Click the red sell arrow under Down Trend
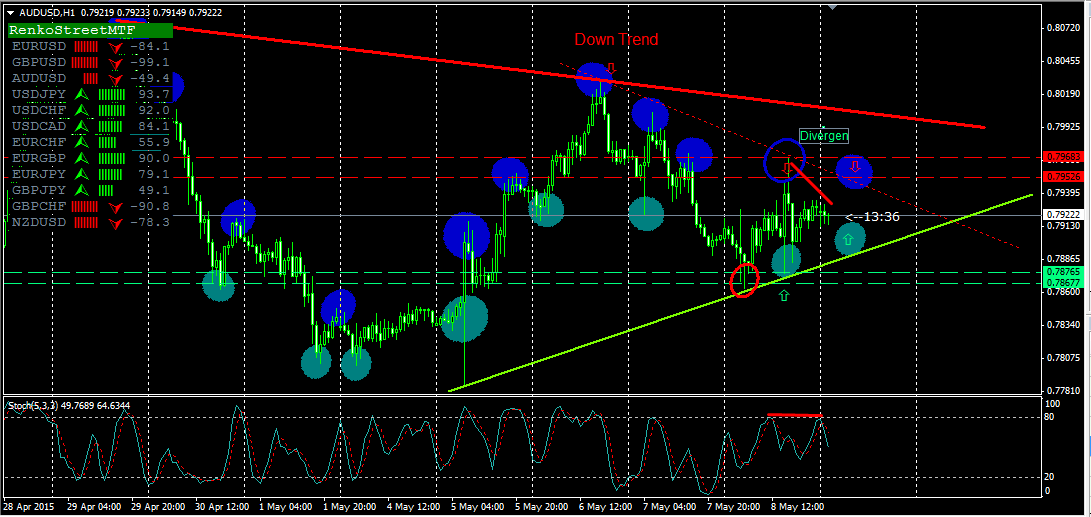1091x517 pixels. tap(610, 68)
